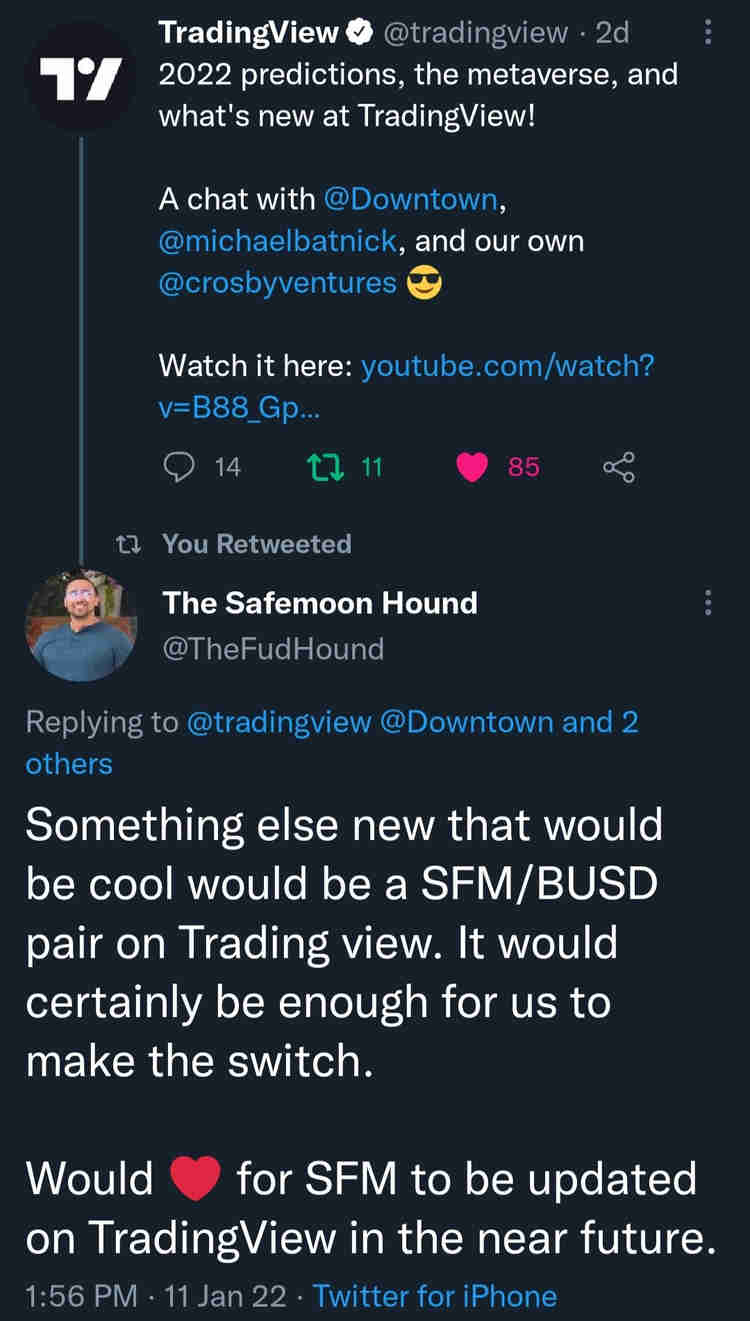Open the @michaelbatnick mention link
Screen dimensions: 750x1321
click(x=280, y=241)
